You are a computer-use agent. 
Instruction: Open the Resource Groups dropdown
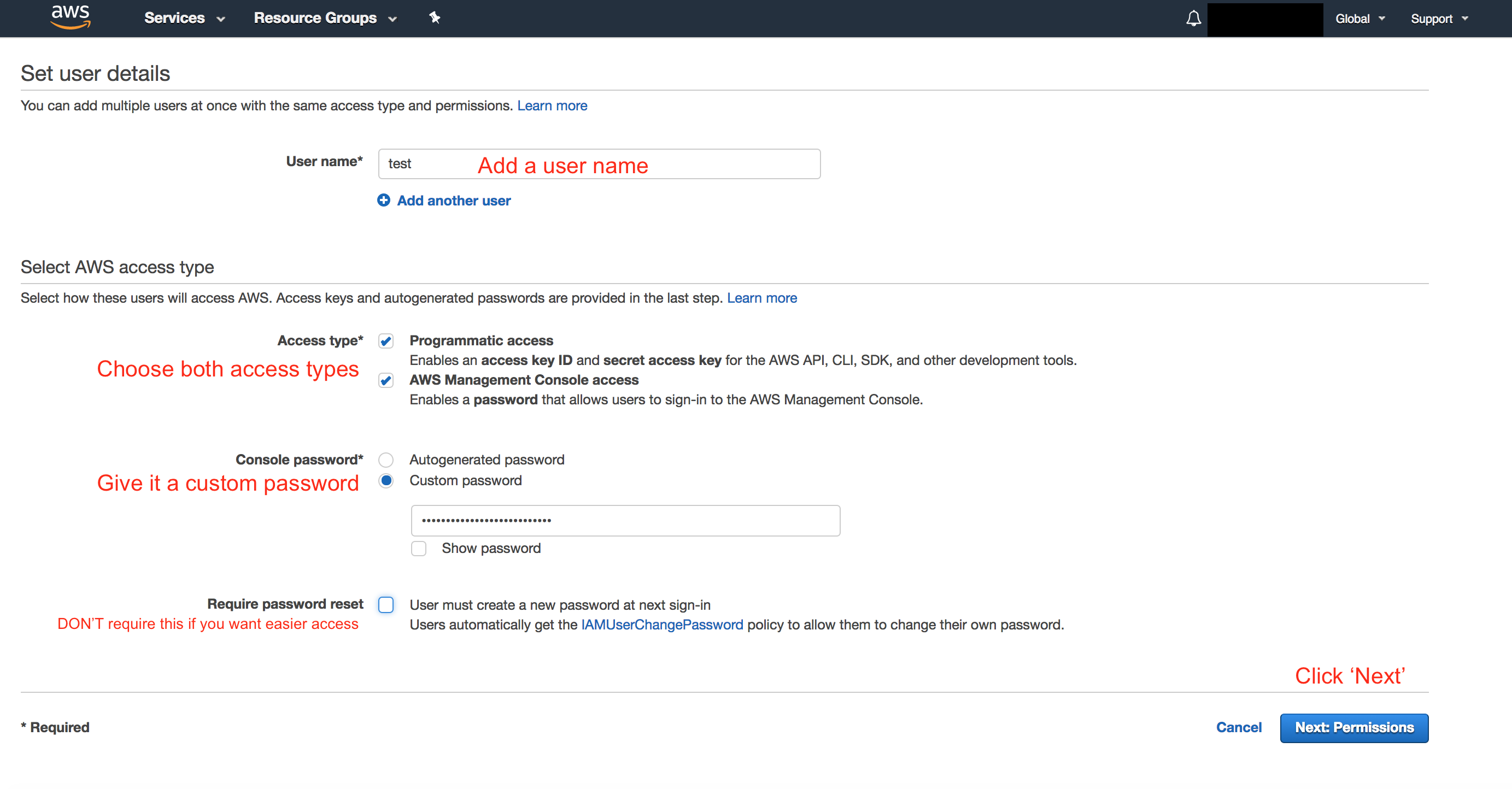point(325,18)
